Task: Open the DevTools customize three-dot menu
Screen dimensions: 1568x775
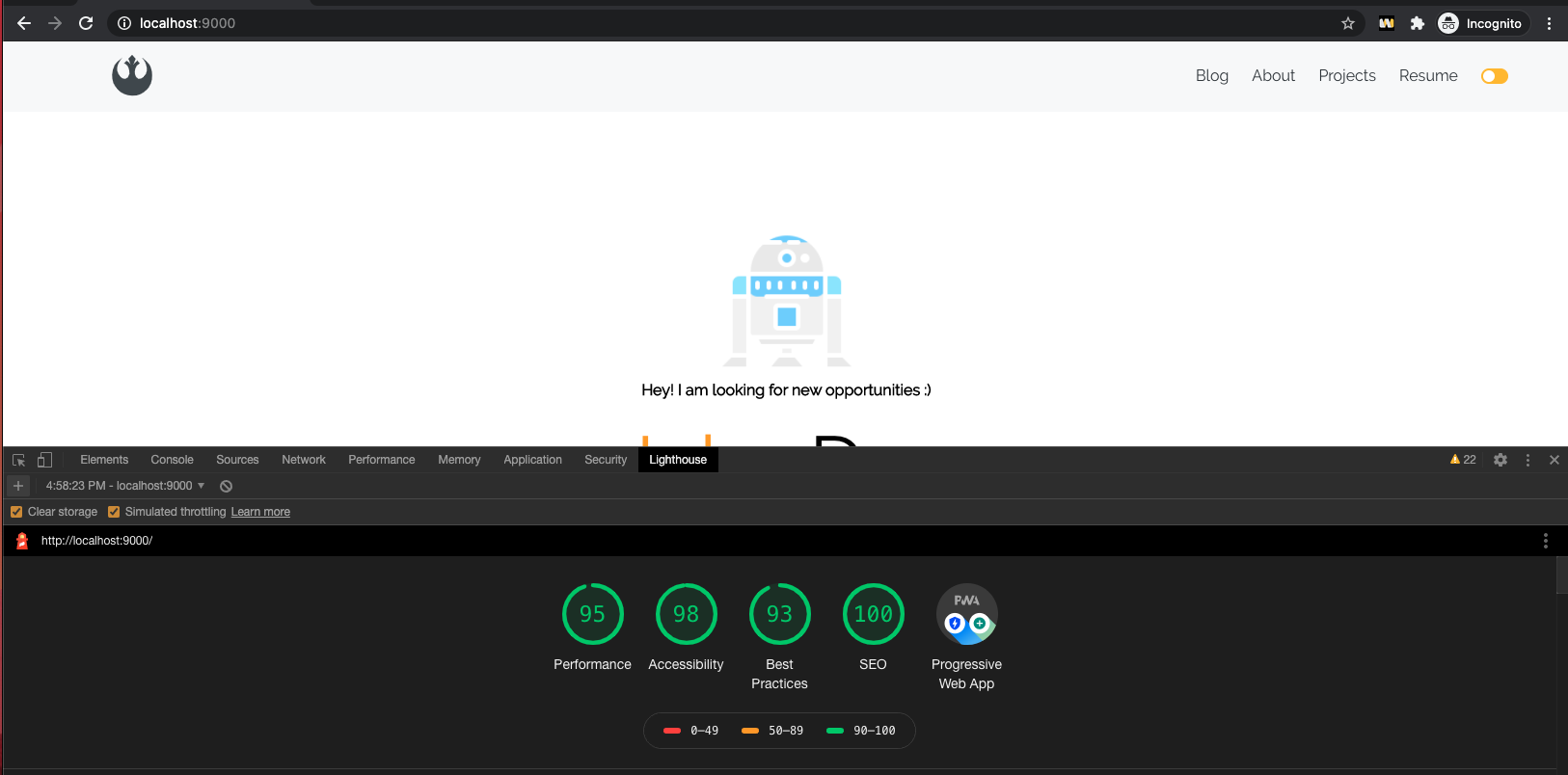Action: pyautogui.click(x=1527, y=460)
